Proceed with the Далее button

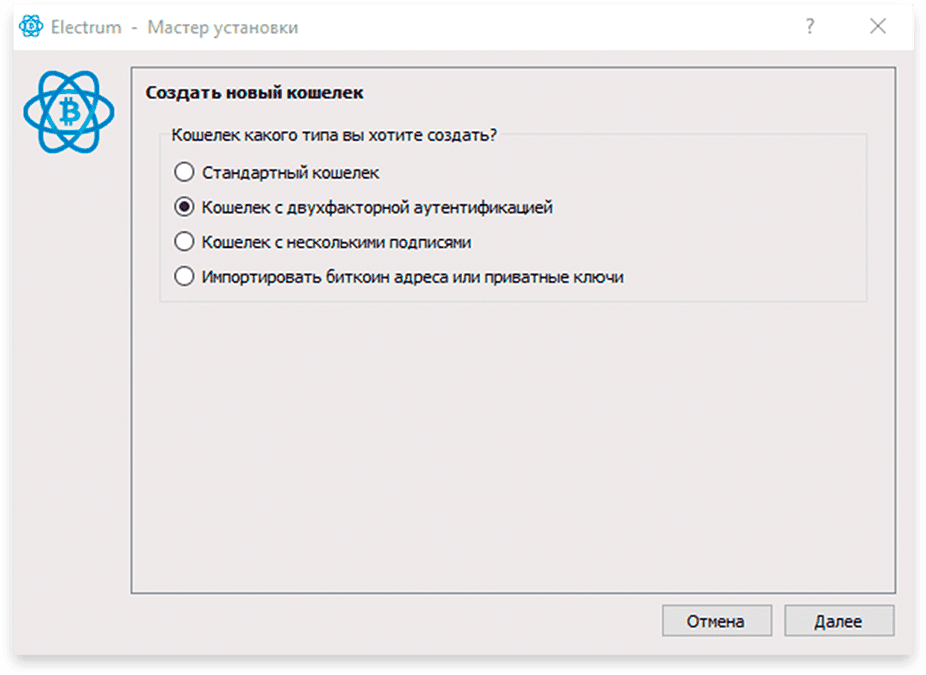pos(839,621)
